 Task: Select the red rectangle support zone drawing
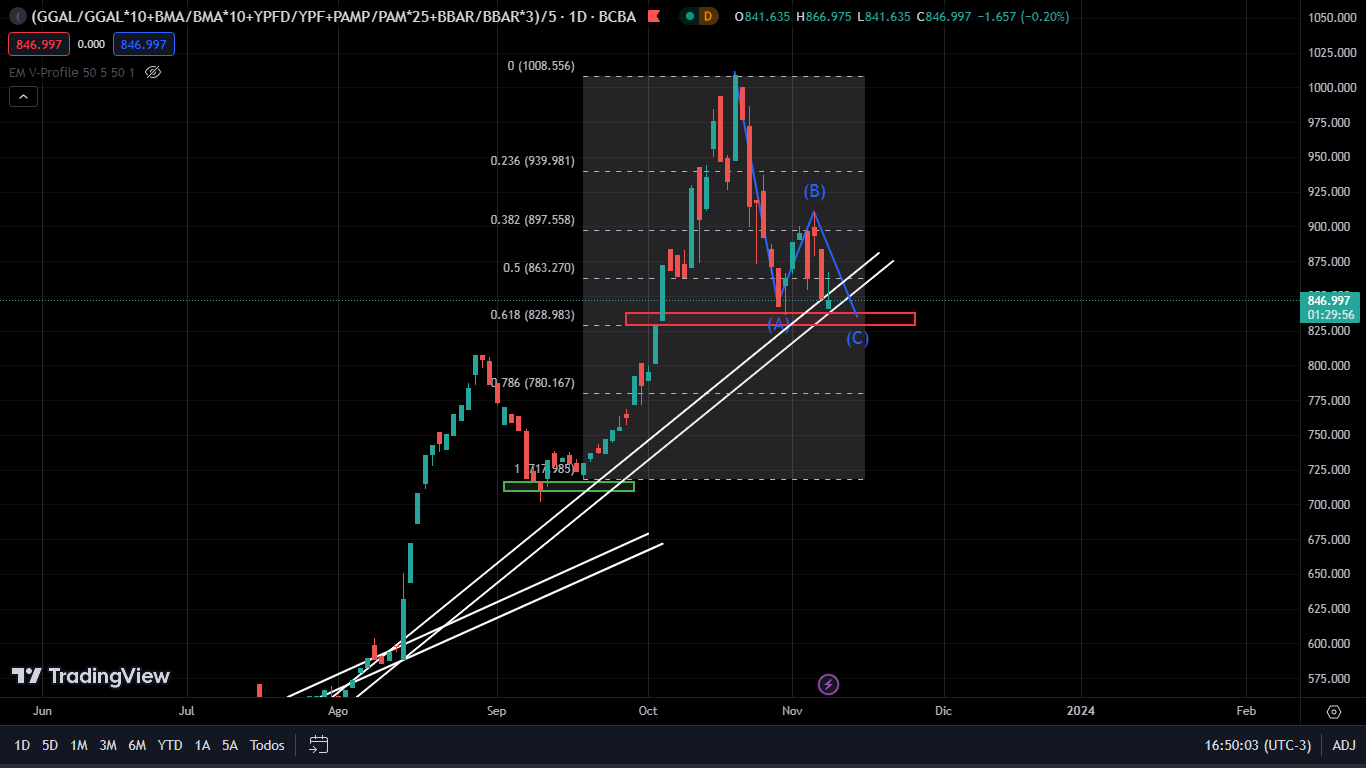pos(770,319)
